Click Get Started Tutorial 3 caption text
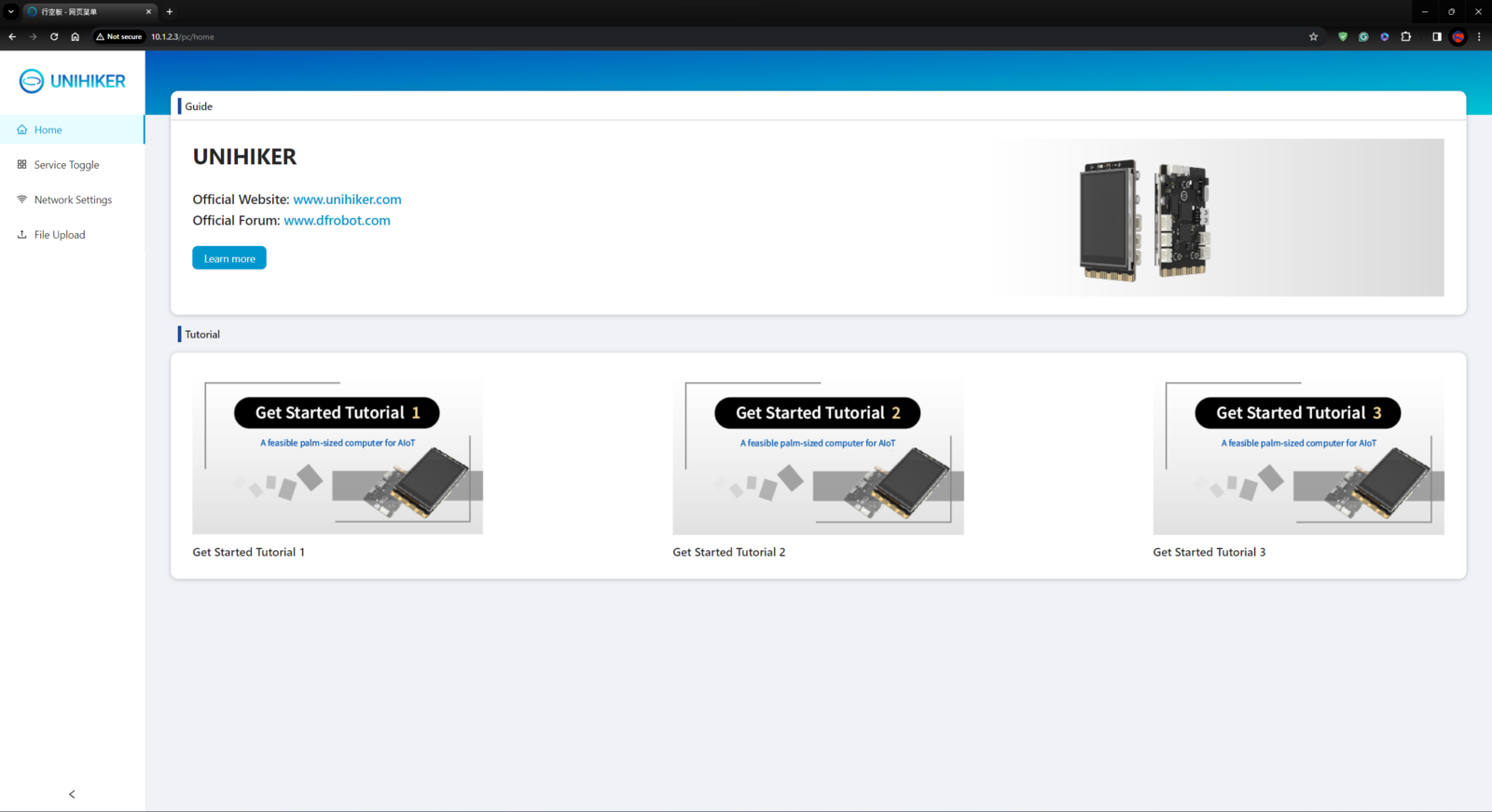This screenshot has width=1492, height=812. point(1209,552)
